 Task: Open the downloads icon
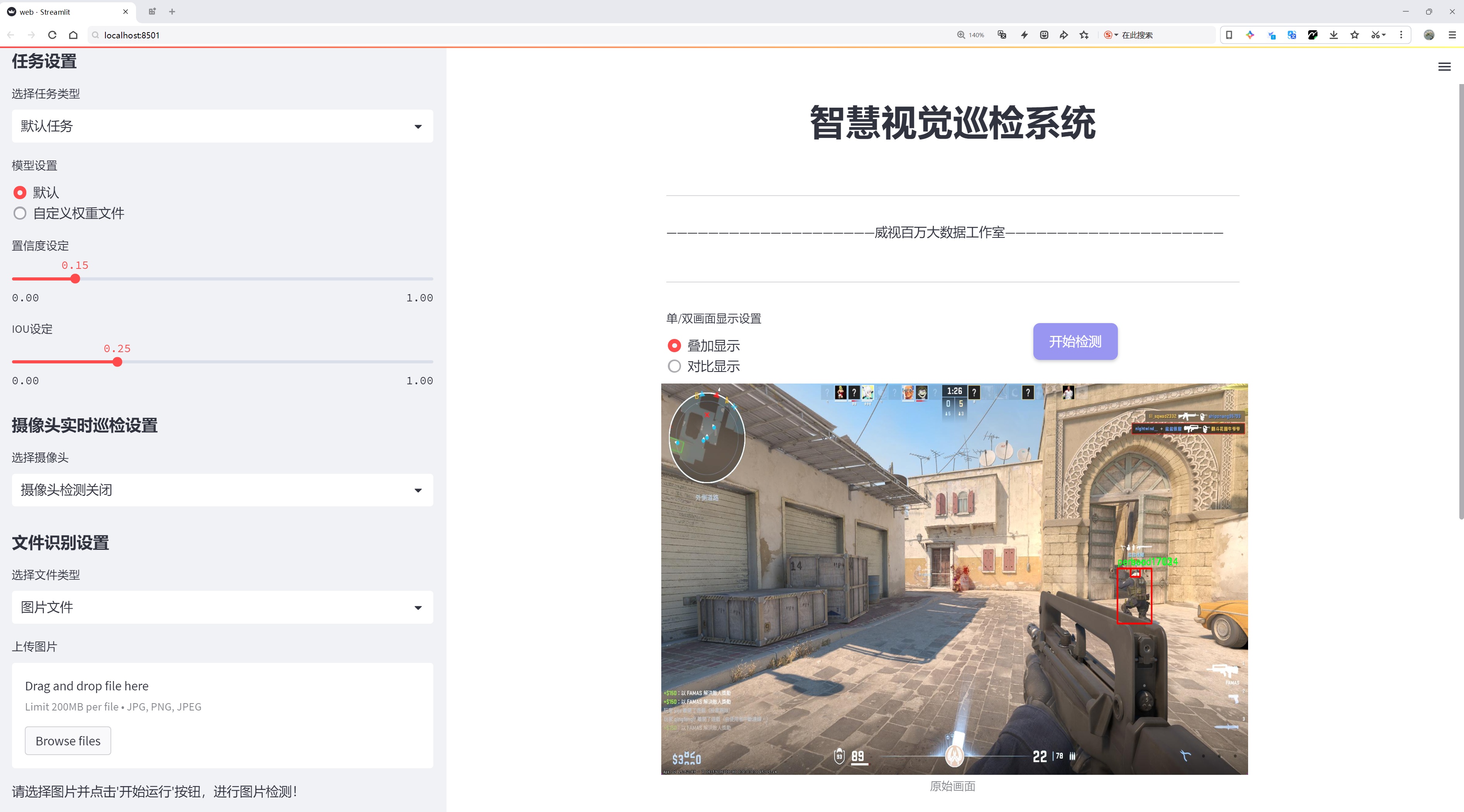1334,35
